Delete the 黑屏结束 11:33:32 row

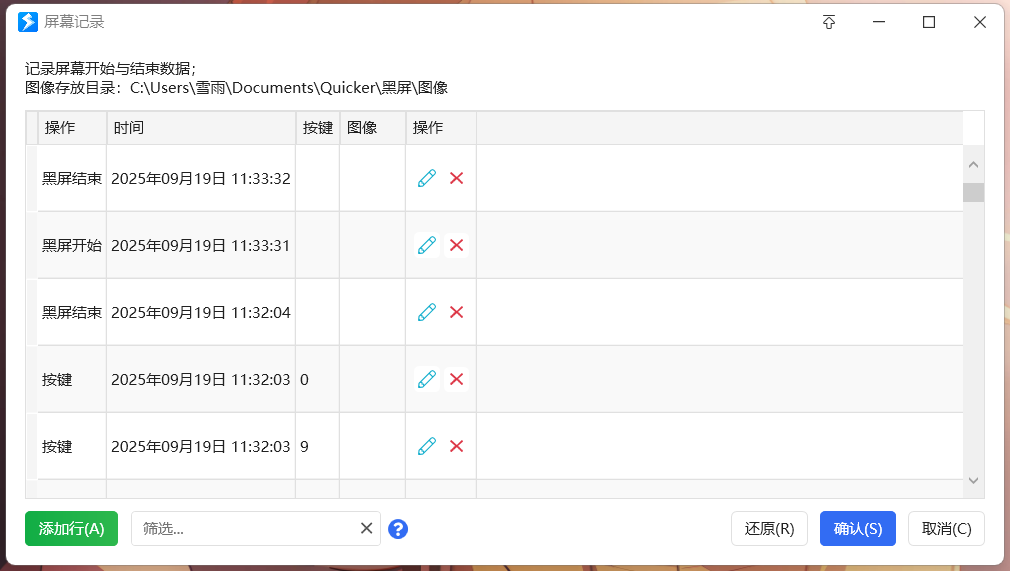[457, 178]
